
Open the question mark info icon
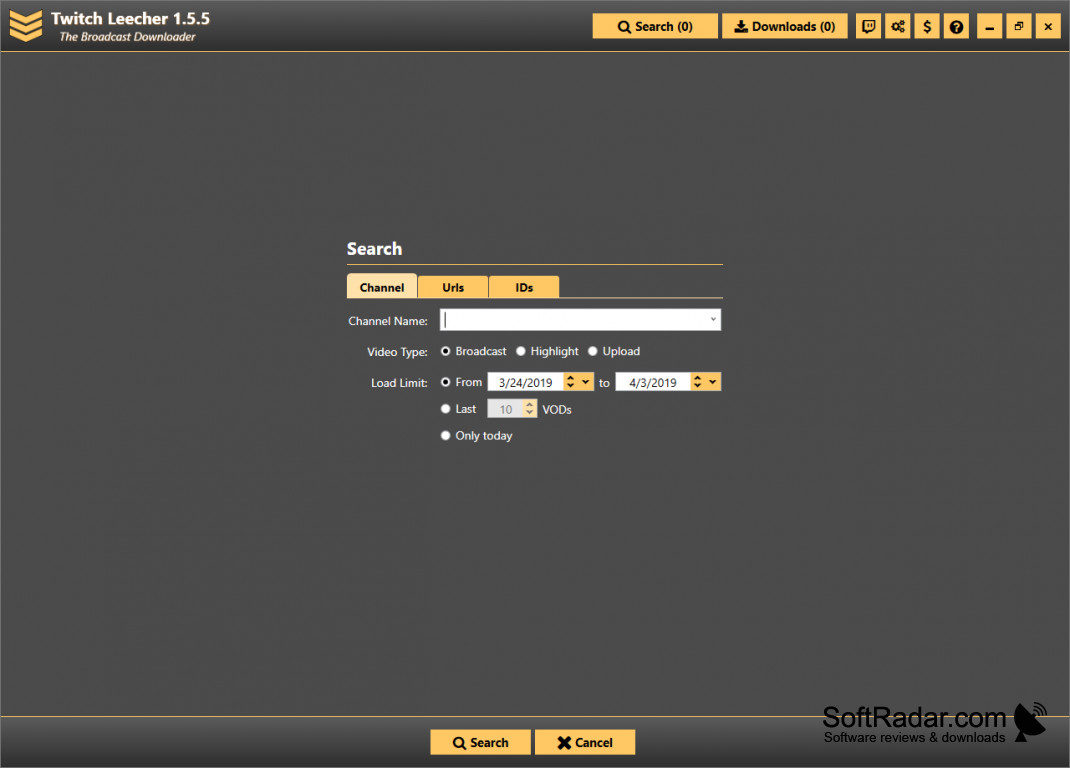click(956, 27)
